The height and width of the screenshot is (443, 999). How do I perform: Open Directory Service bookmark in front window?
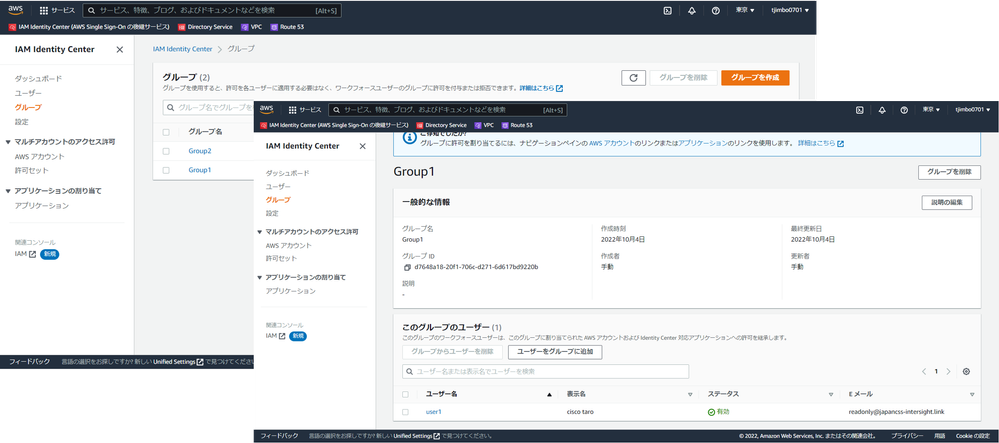(441, 125)
